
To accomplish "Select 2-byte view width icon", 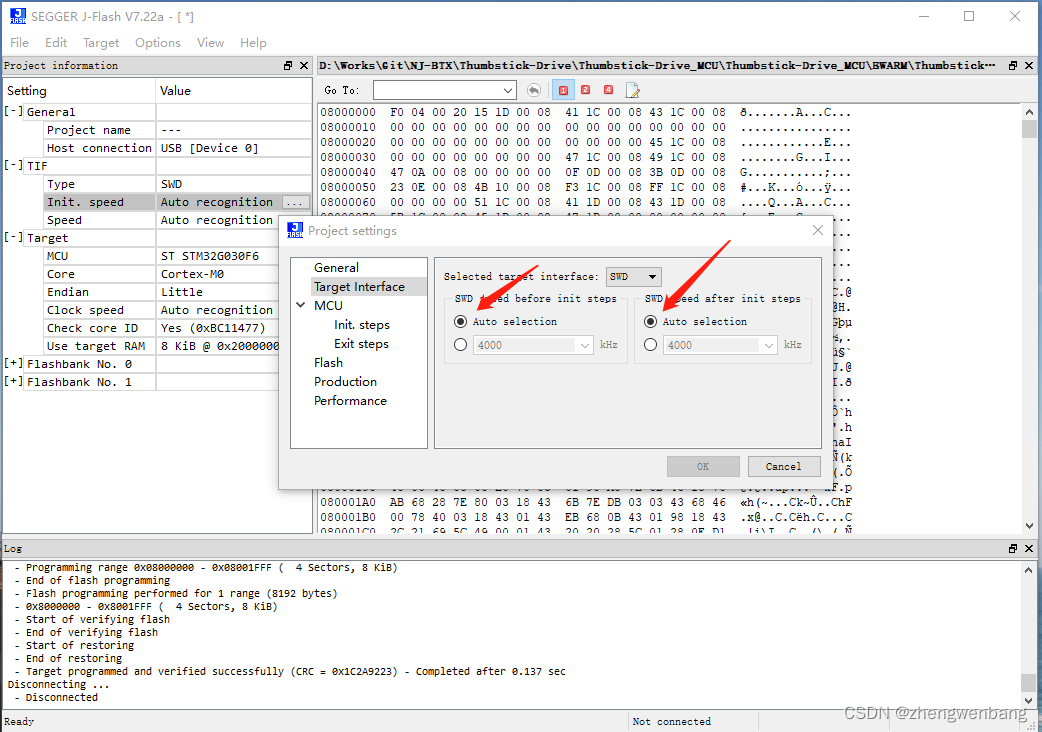I will pos(585,90).
